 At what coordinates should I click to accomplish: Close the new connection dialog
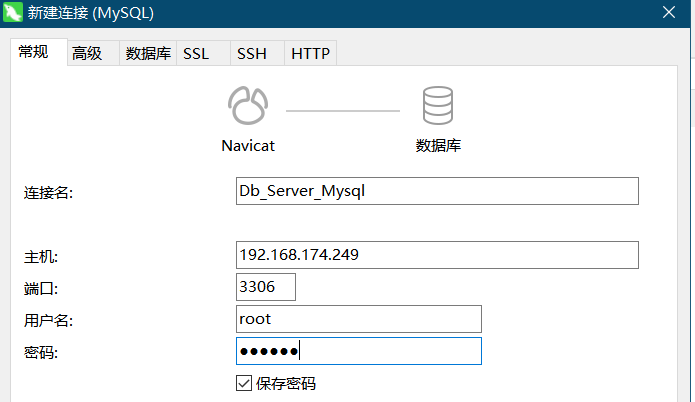coord(669,12)
